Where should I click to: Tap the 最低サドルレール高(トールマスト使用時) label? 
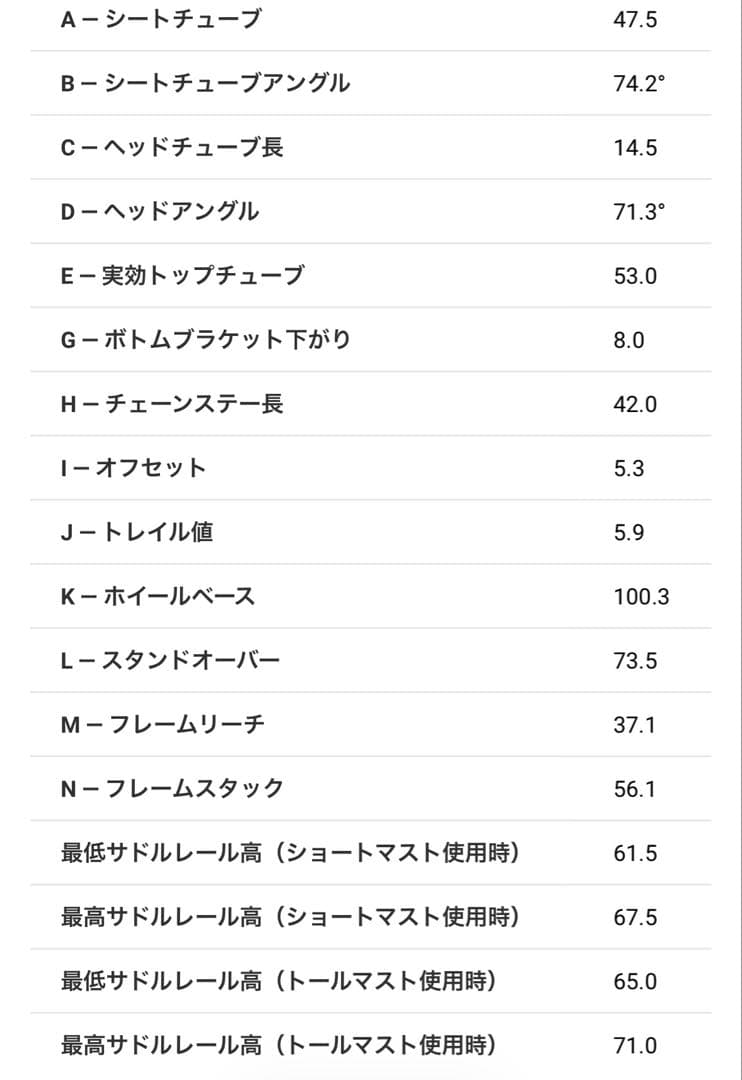pyautogui.click(x=278, y=981)
